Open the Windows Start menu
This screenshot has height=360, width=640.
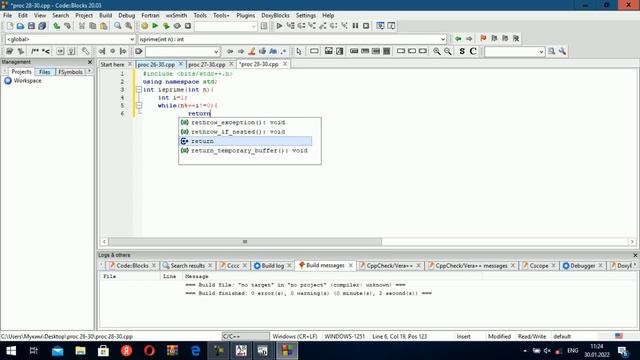pyautogui.click(x=11, y=350)
